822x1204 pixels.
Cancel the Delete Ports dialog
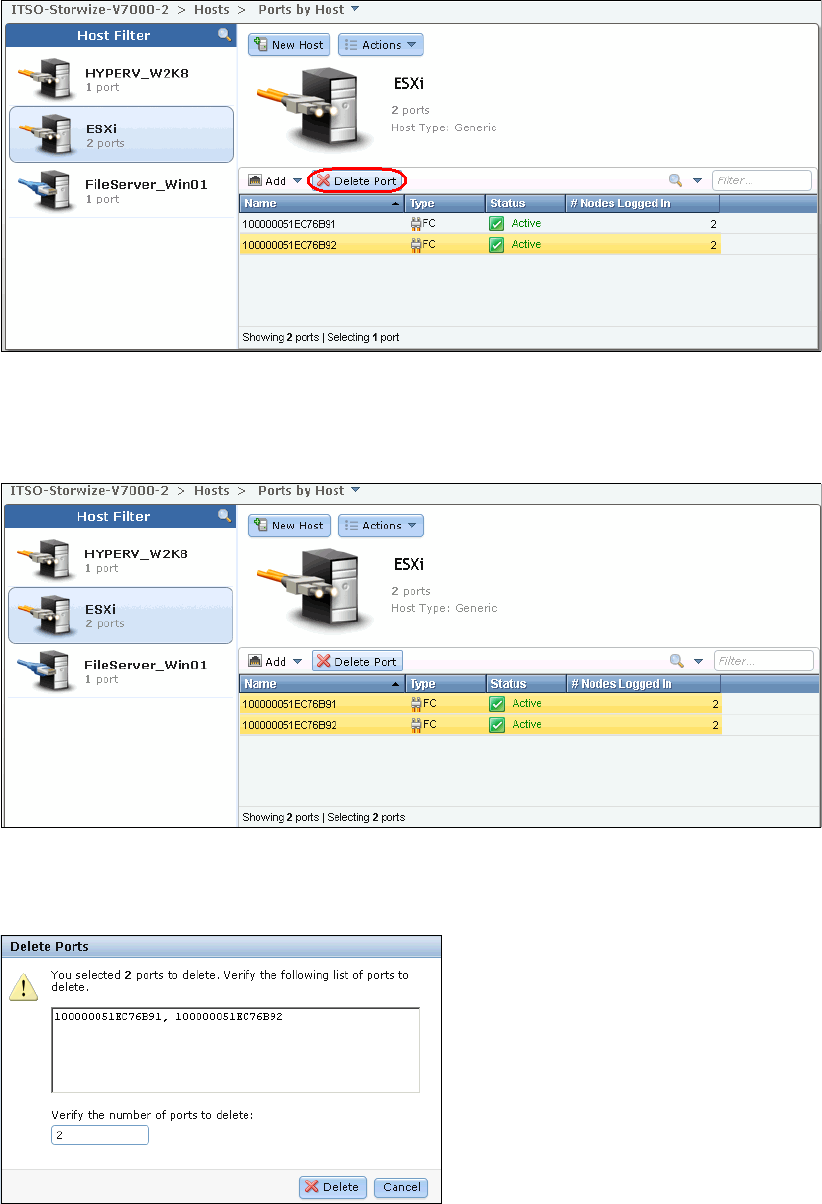pos(401,1187)
